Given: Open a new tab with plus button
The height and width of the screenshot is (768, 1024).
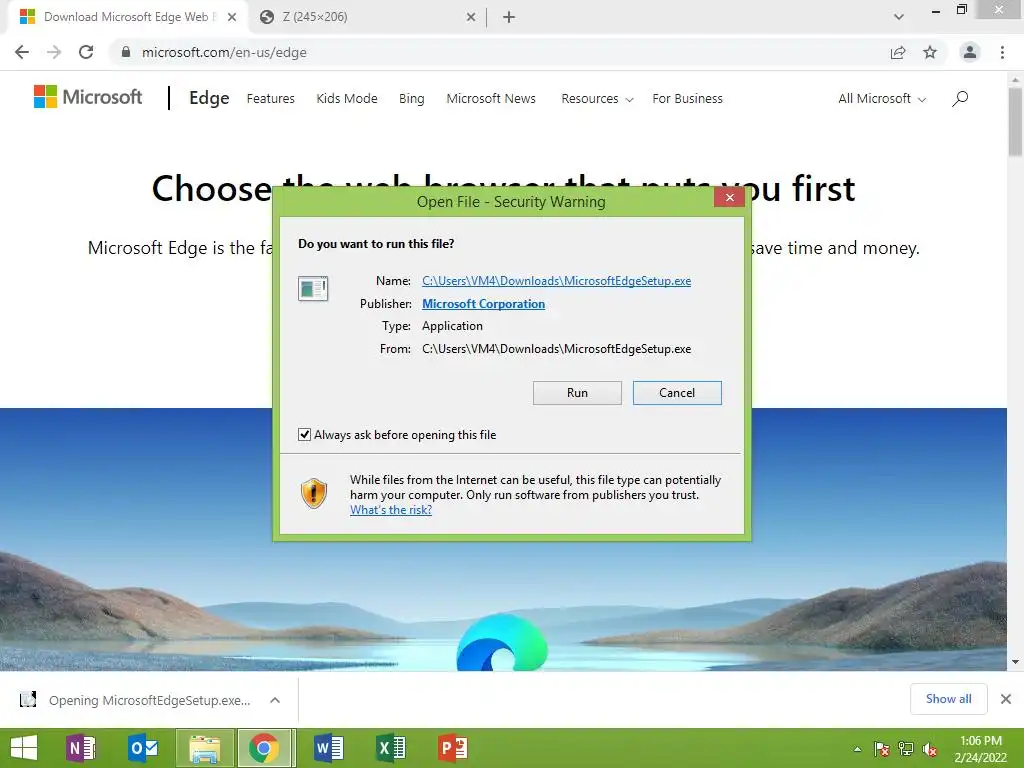Looking at the screenshot, I should [509, 17].
